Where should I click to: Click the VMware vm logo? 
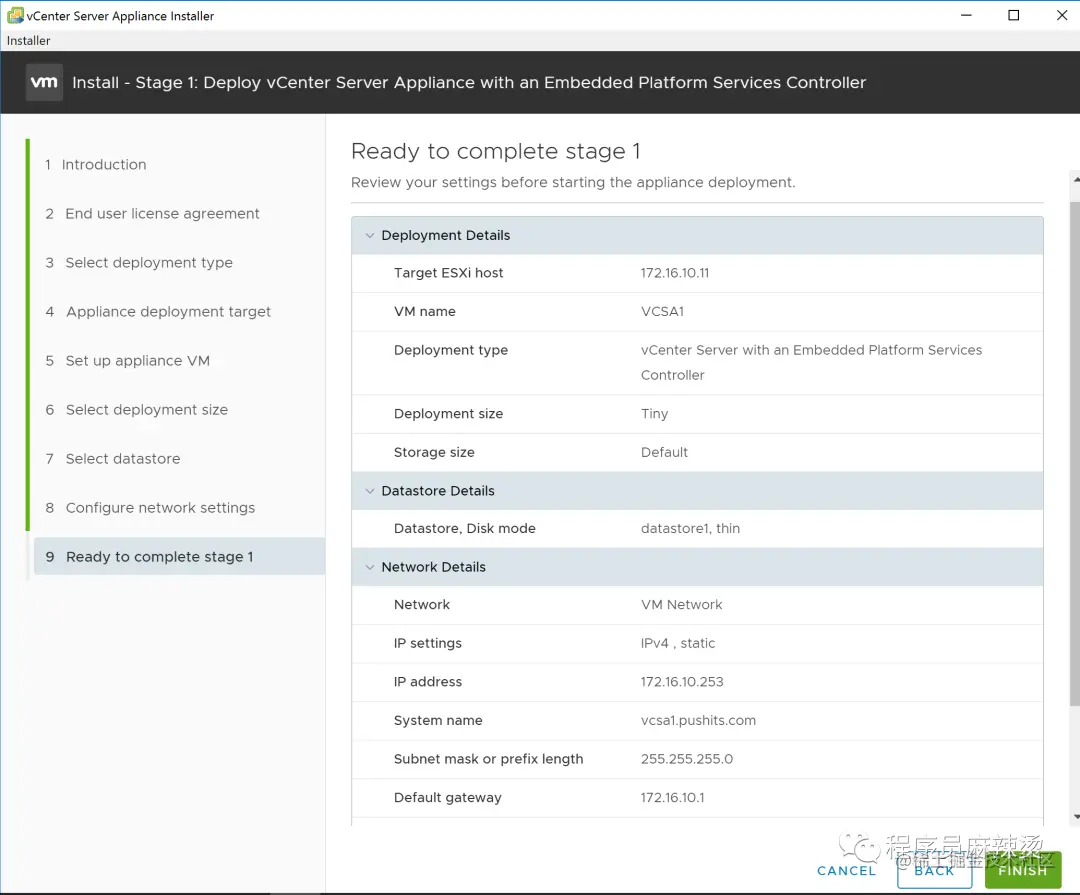[x=44, y=82]
